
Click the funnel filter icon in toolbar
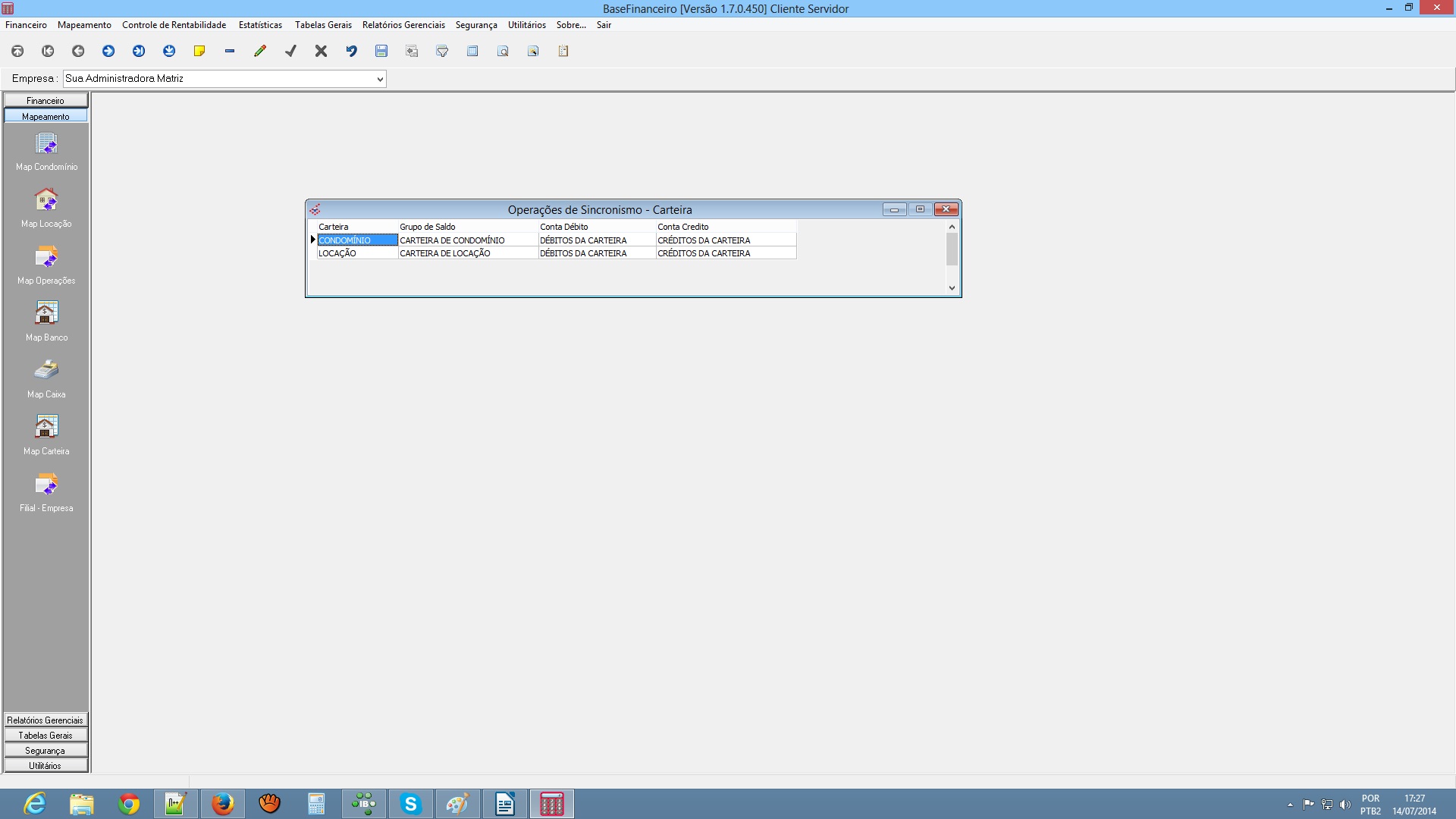(x=442, y=51)
